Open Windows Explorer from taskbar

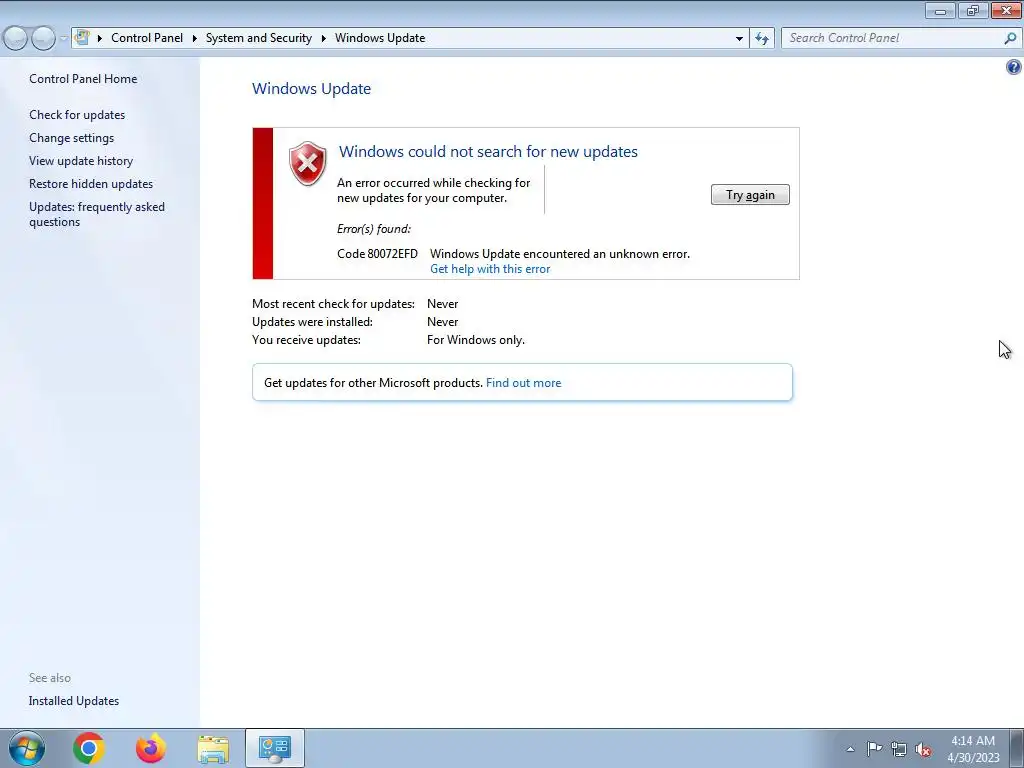click(213, 749)
